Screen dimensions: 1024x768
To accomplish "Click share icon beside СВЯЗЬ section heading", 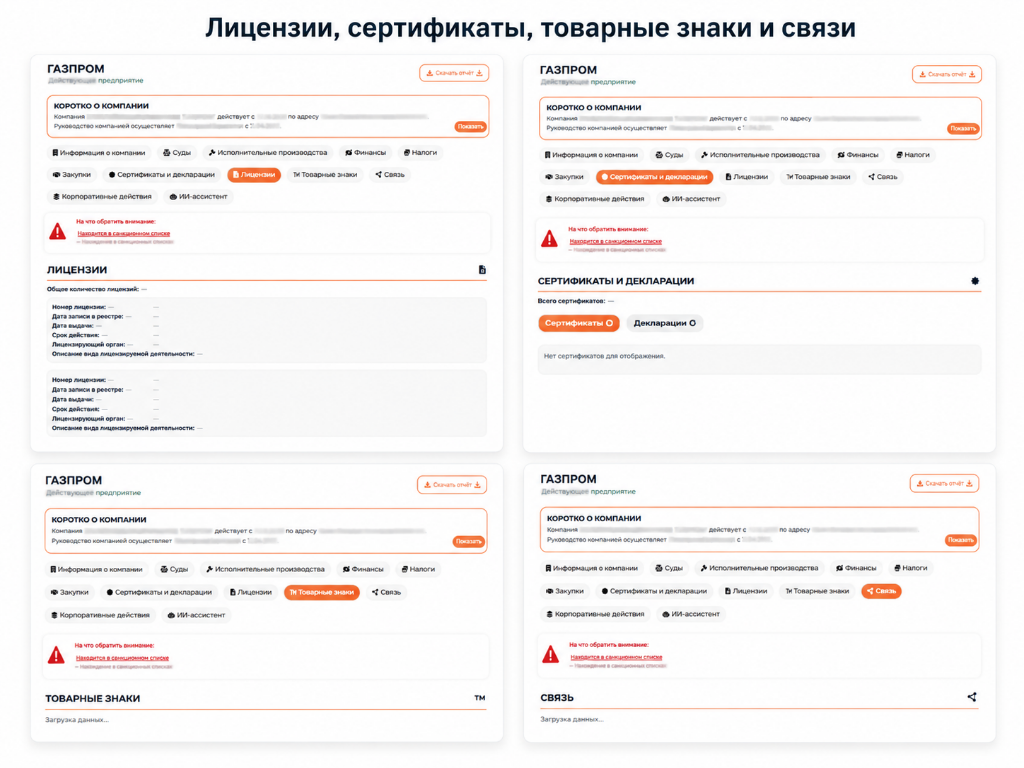I will coord(972,697).
